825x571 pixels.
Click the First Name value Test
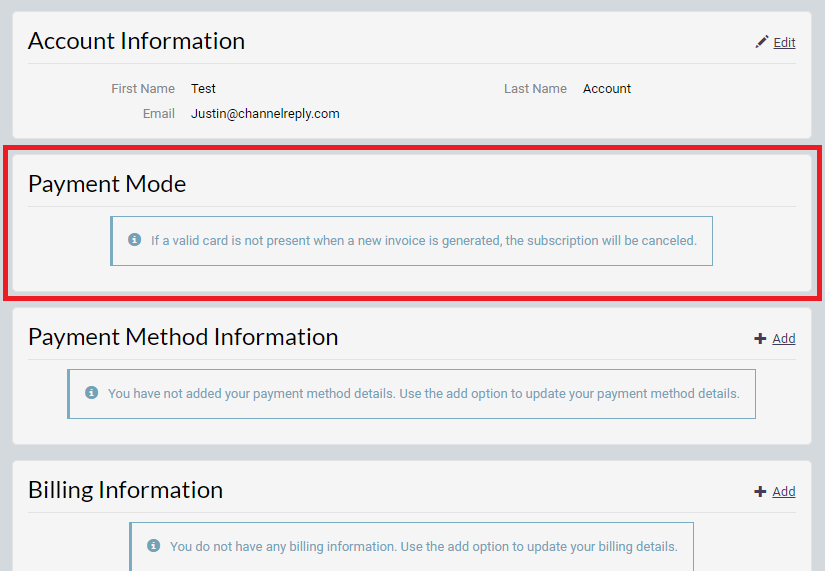click(x=203, y=88)
